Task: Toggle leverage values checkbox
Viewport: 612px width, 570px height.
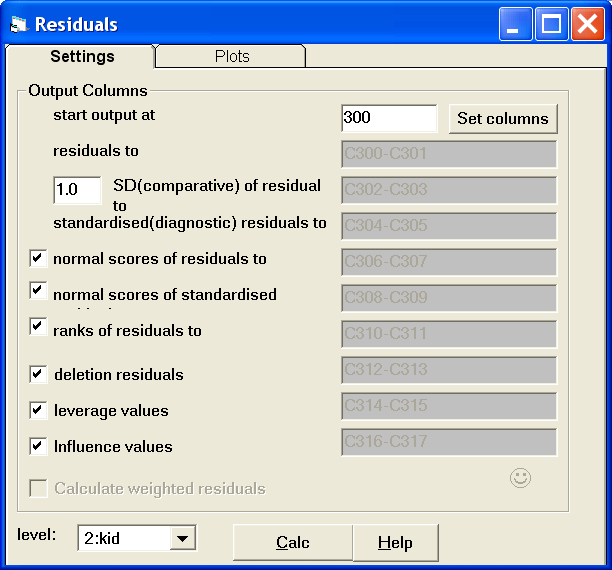Action: click(x=38, y=410)
